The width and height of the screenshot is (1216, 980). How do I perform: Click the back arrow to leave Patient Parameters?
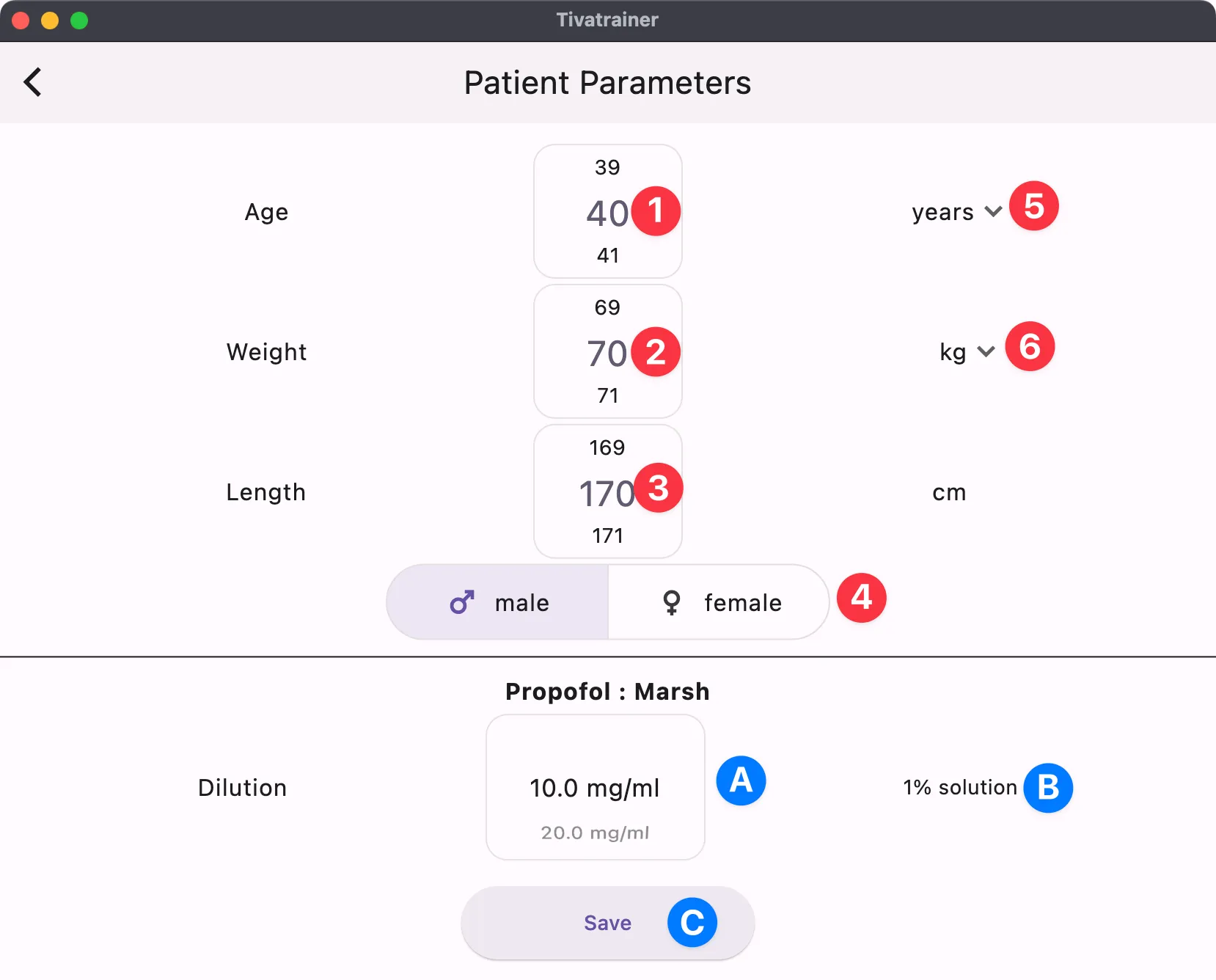(32, 81)
